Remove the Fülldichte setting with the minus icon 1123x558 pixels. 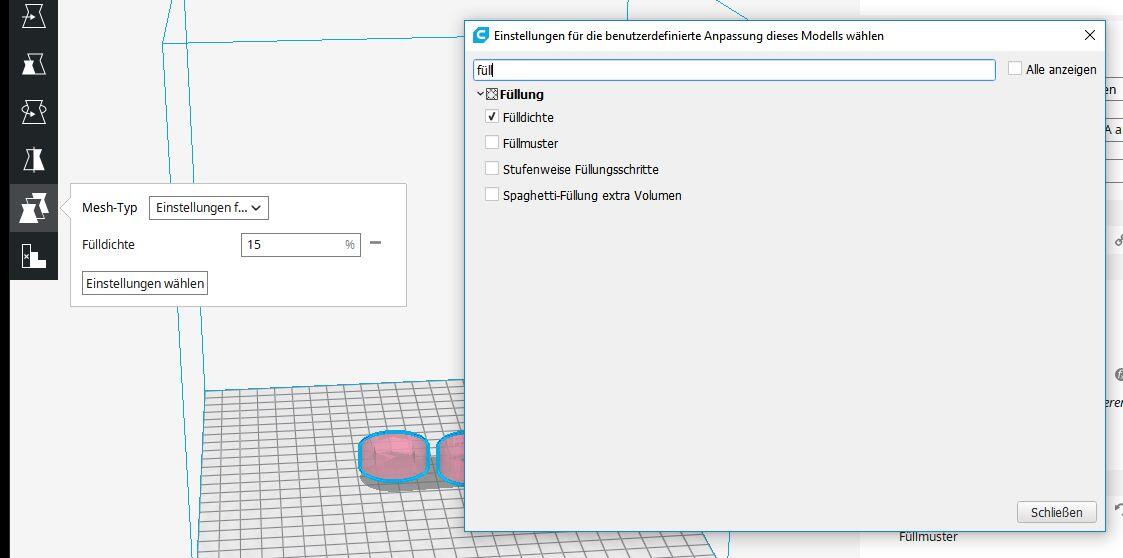[376, 243]
